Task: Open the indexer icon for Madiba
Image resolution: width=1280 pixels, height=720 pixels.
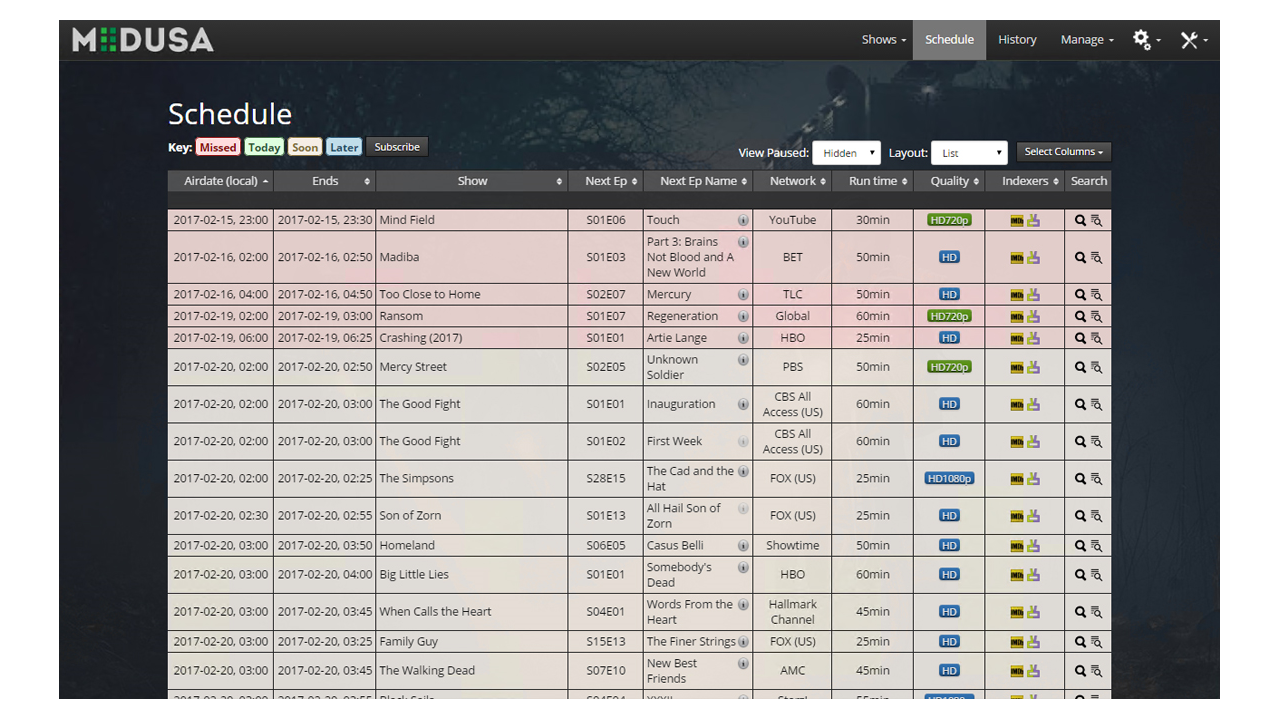Action: click(1033, 258)
